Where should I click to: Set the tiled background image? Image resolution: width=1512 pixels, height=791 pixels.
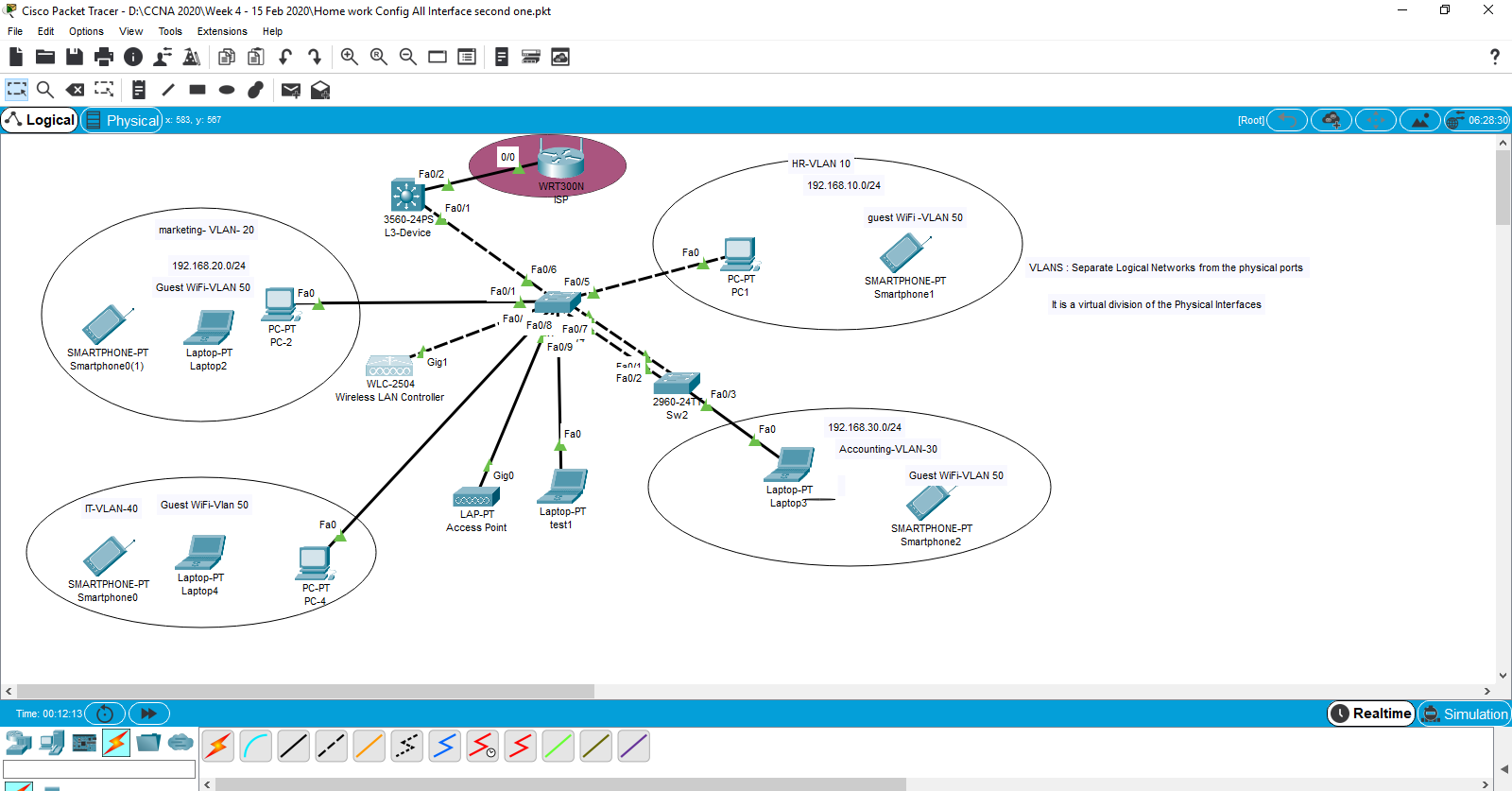coord(1420,120)
